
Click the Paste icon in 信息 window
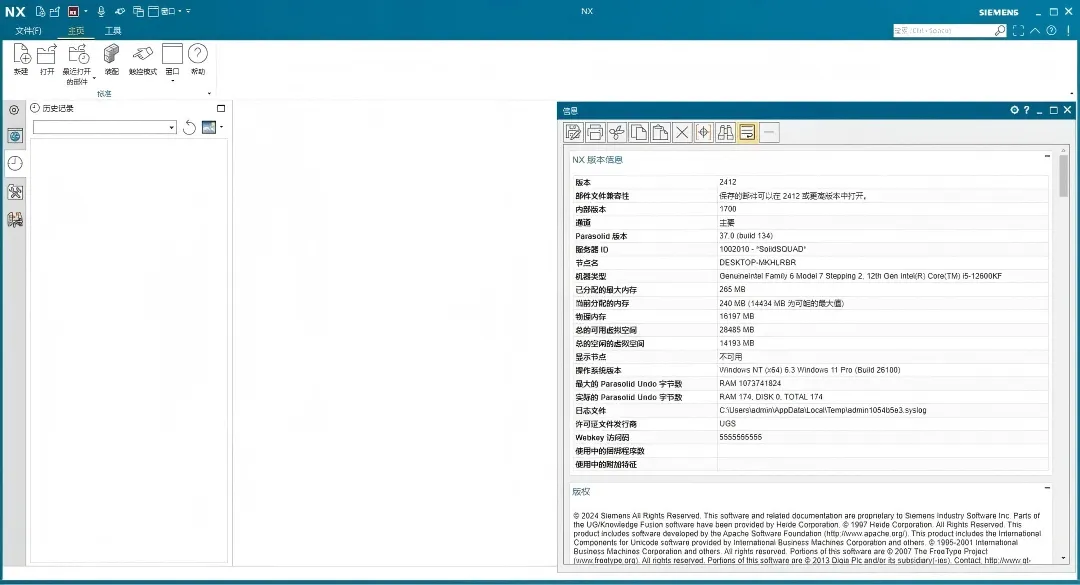pyautogui.click(x=660, y=132)
